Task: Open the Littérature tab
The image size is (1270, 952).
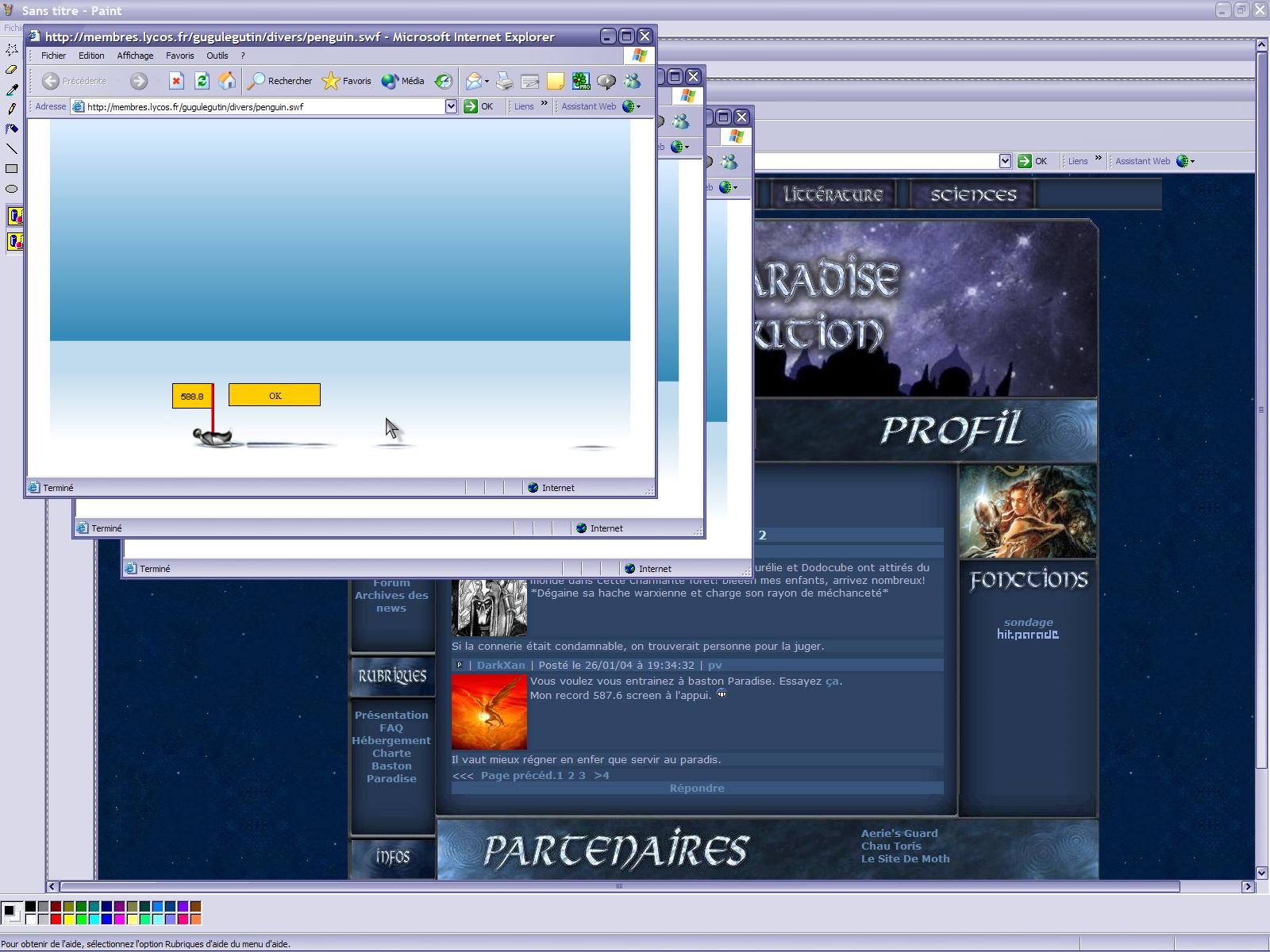Action: tap(833, 194)
